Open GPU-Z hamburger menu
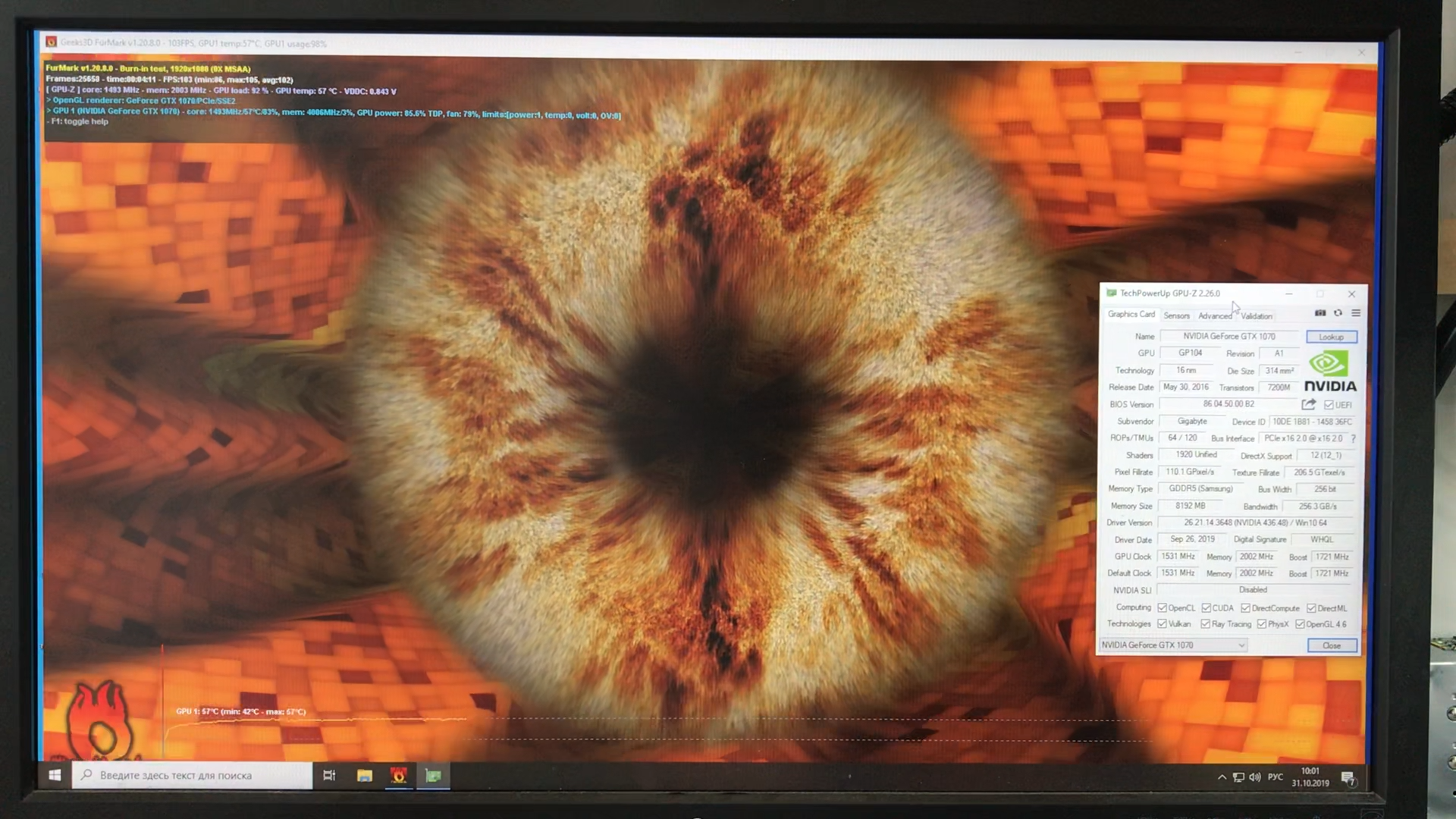Viewport: 1456px width, 819px height. pos(1356,313)
